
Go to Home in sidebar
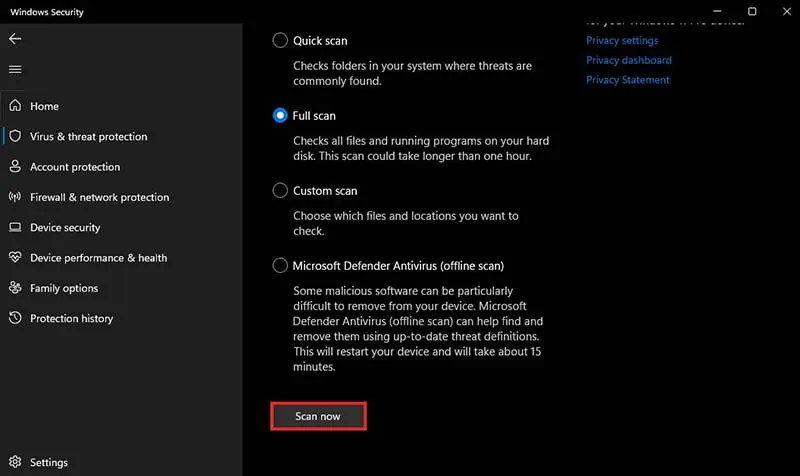tap(44, 106)
